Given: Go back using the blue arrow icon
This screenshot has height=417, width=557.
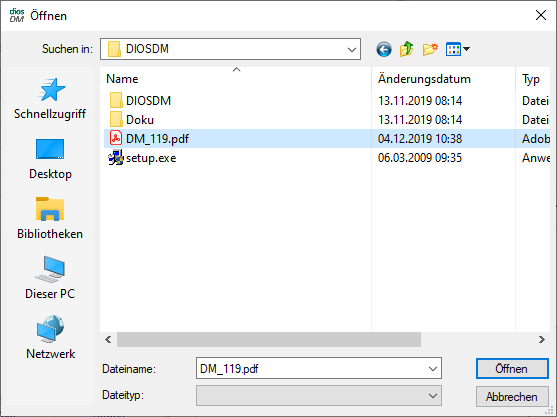Looking at the screenshot, I should [384, 49].
